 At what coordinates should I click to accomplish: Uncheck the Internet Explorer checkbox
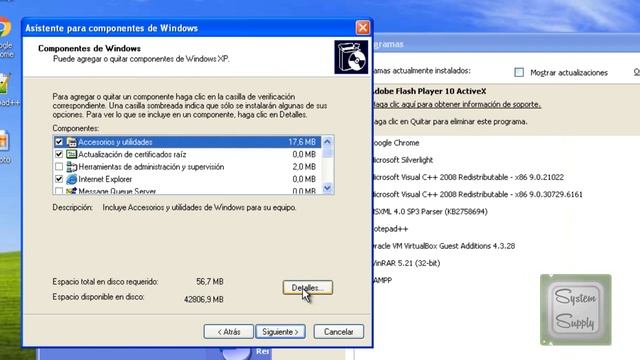pos(59,179)
